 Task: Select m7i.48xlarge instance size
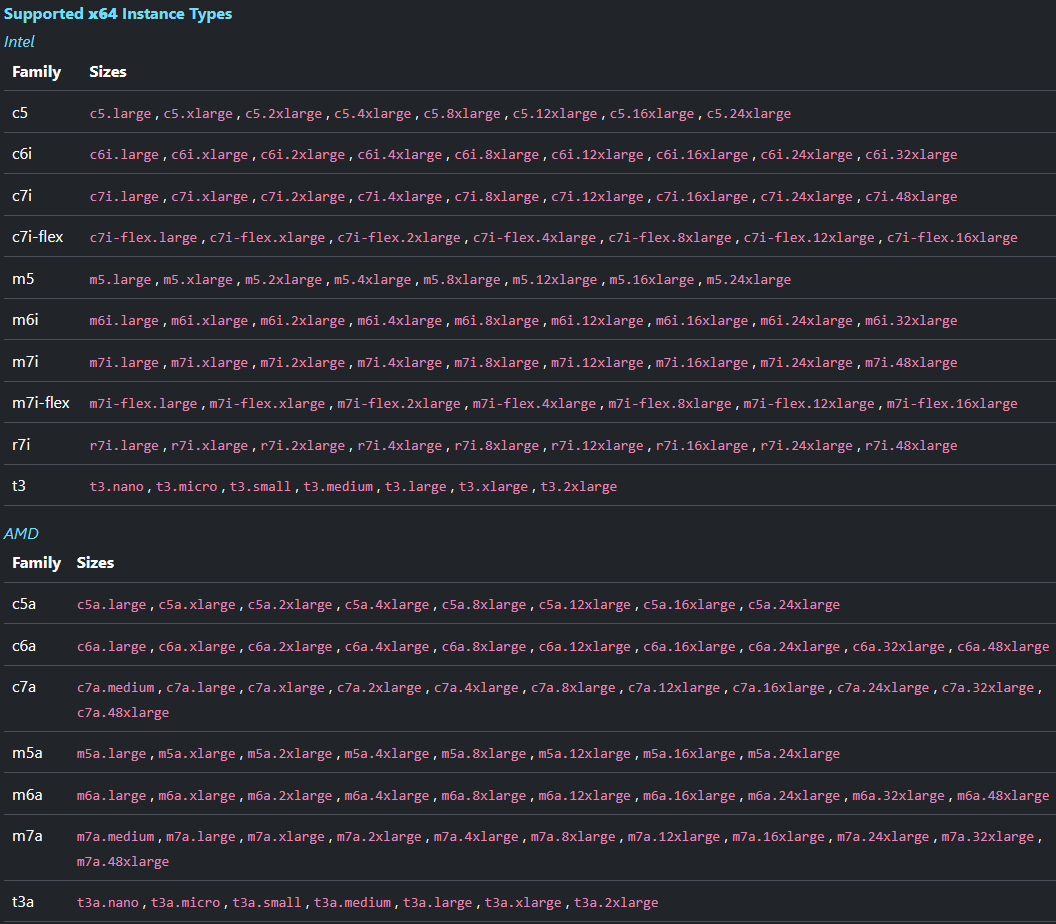[911, 362]
